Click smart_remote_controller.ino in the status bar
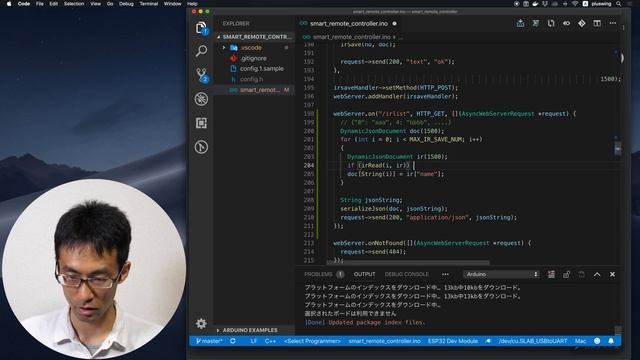 click(x=384, y=341)
